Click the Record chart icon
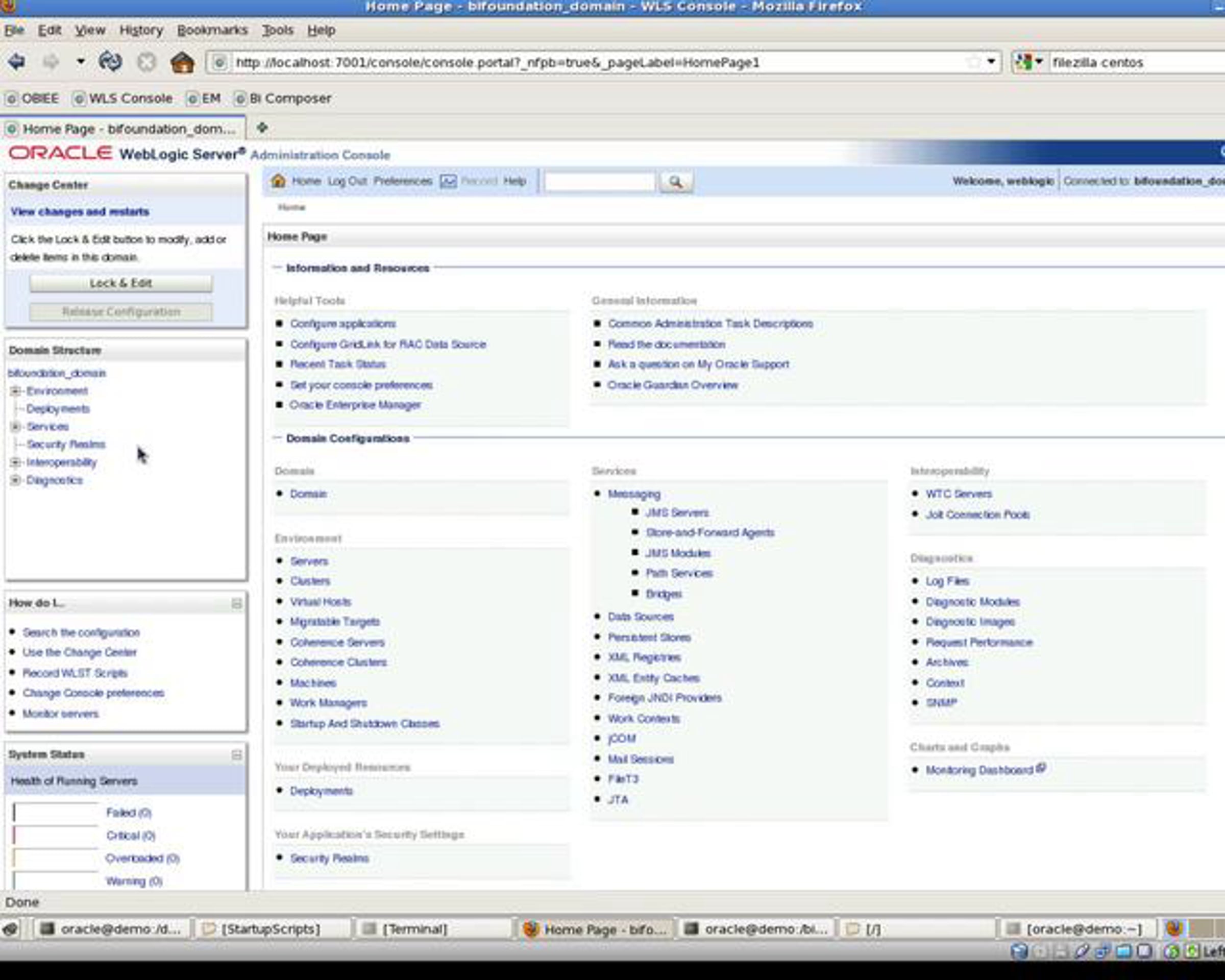The width and height of the screenshot is (1225, 980). click(x=448, y=181)
